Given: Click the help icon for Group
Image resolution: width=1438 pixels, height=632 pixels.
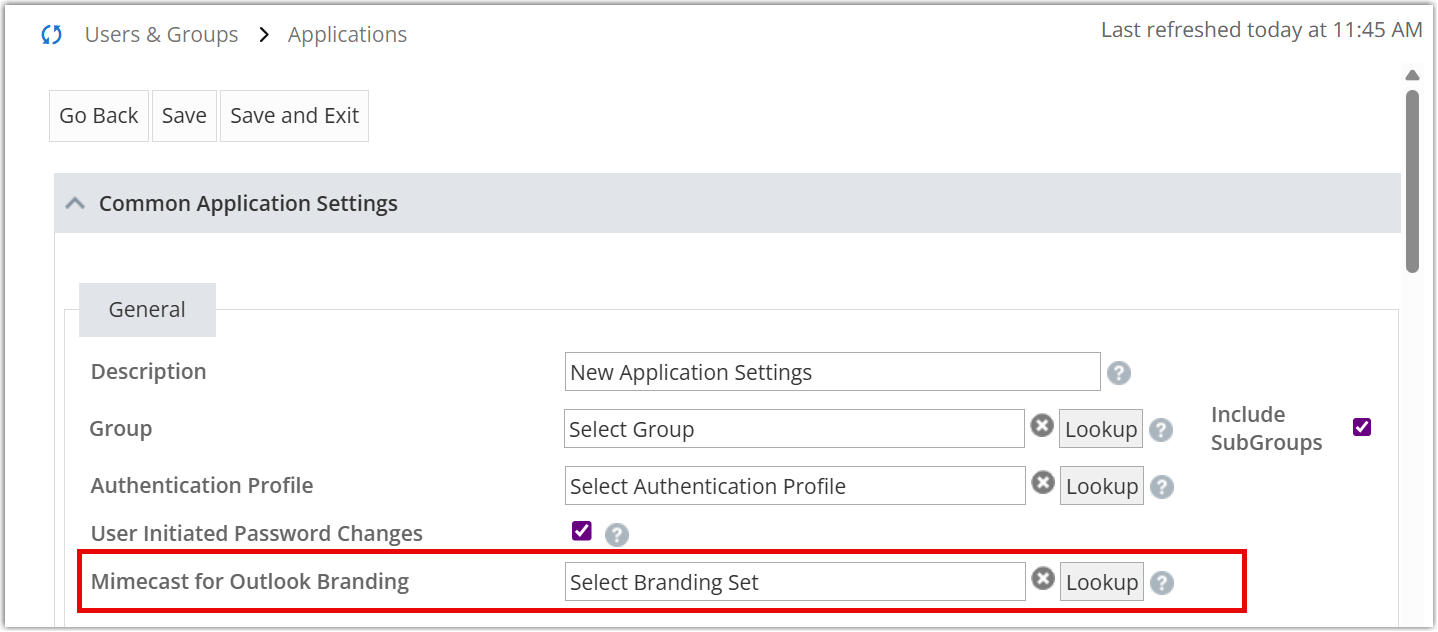Looking at the screenshot, I should coord(1160,430).
